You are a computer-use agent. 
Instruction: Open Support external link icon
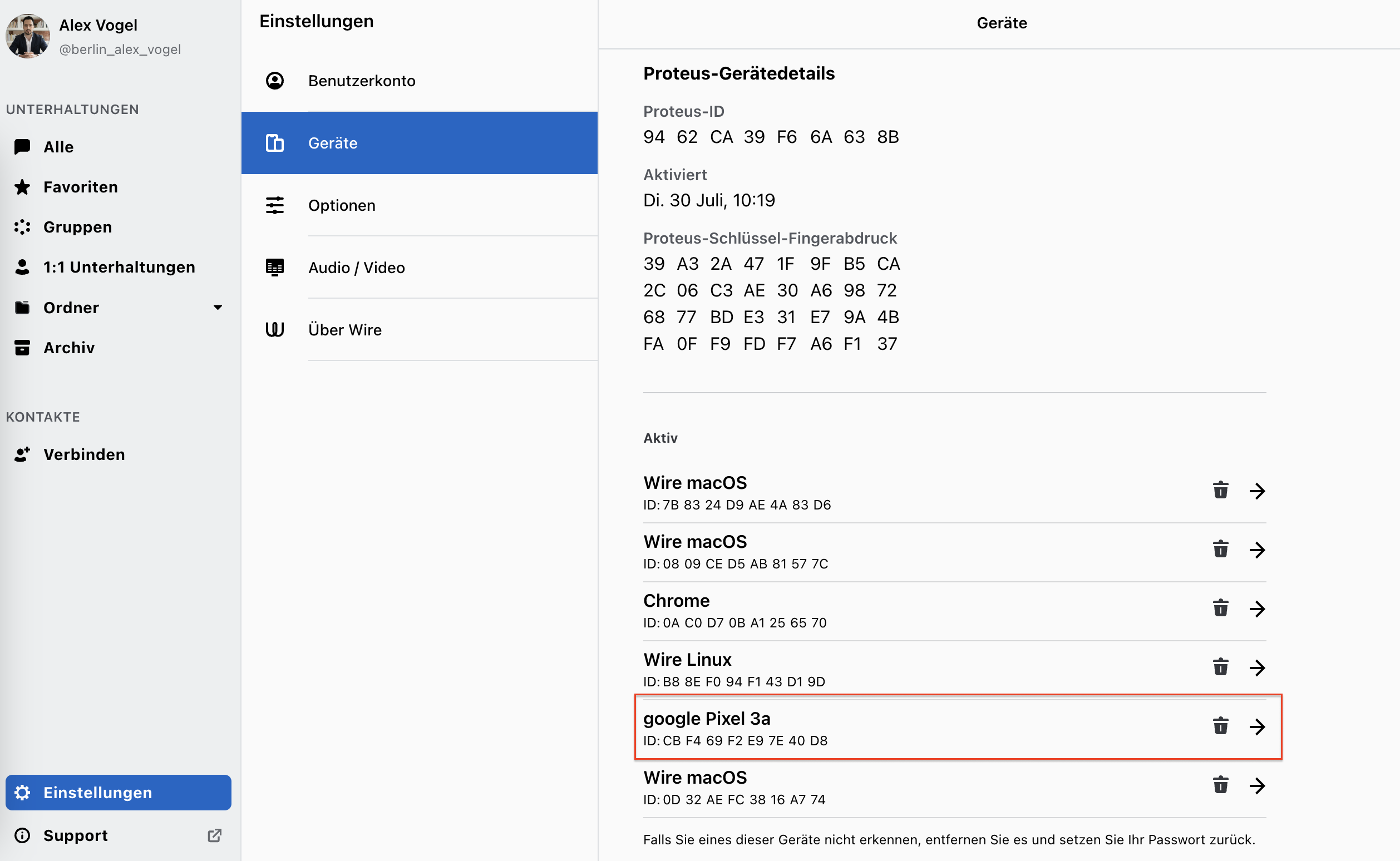pyautogui.click(x=214, y=835)
